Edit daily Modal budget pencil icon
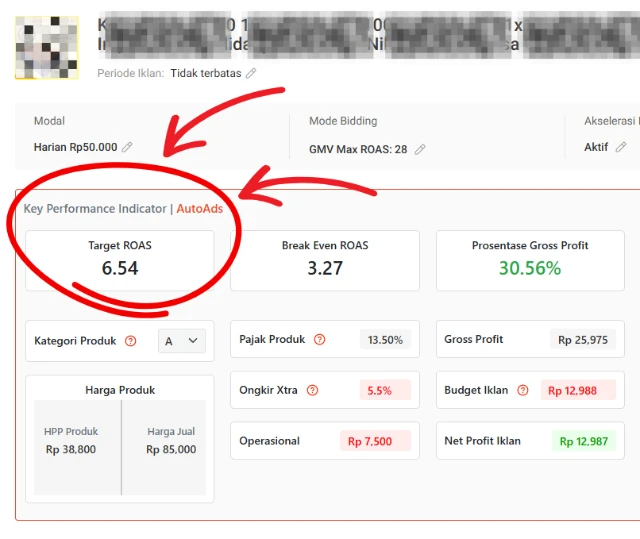This screenshot has width=640, height=539. 127,147
